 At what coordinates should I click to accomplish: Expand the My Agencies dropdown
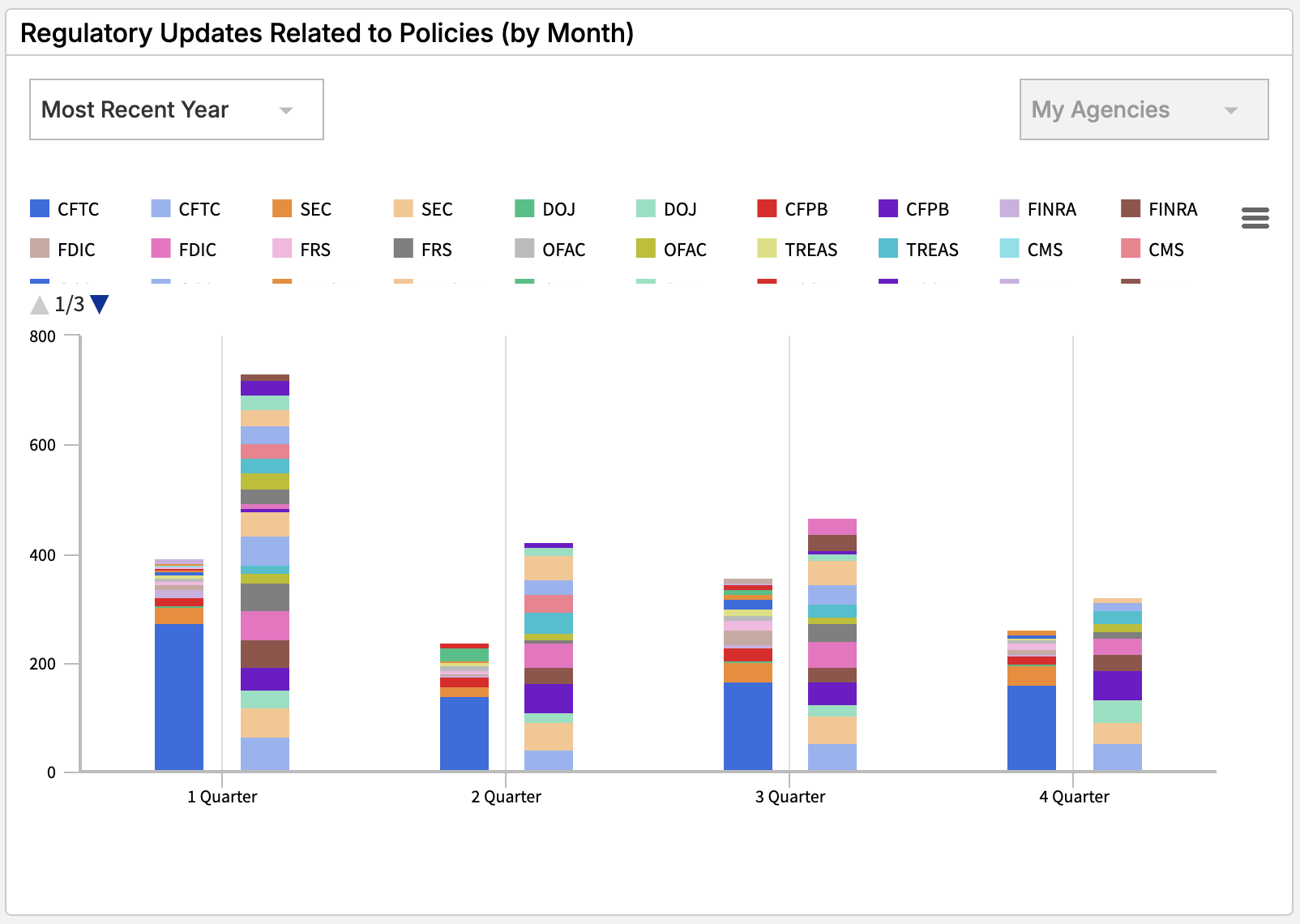[1143, 109]
